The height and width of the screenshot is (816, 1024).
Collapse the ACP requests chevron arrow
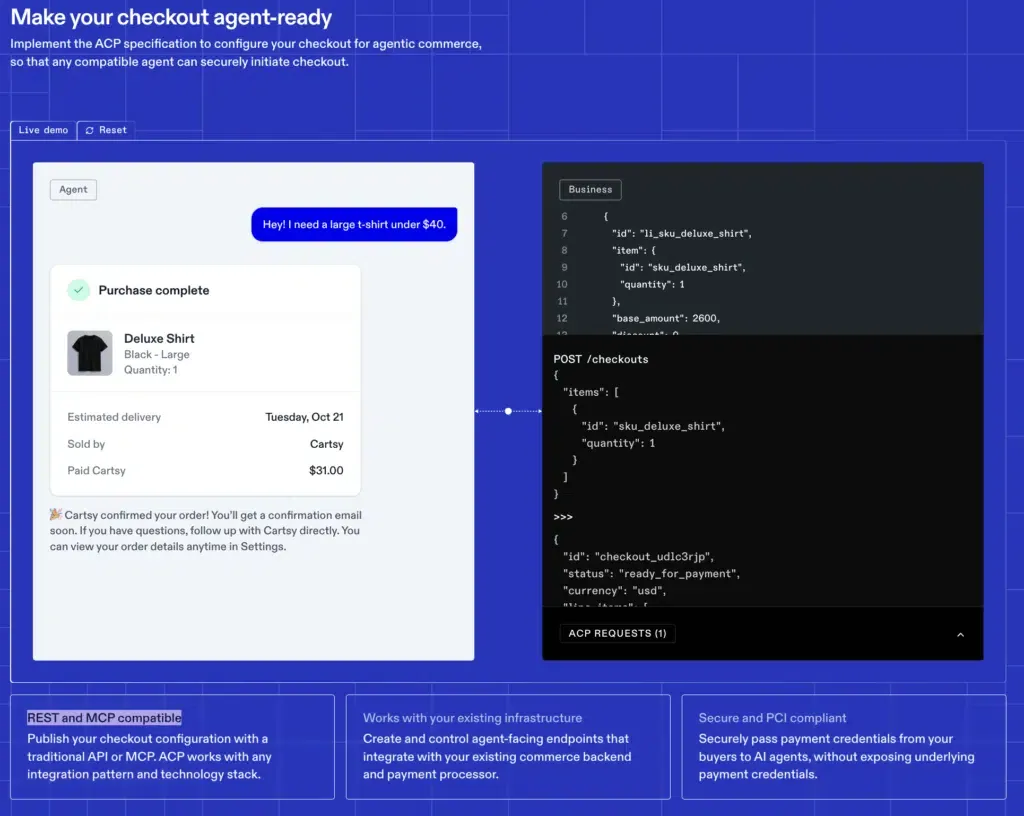(x=960, y=634)
